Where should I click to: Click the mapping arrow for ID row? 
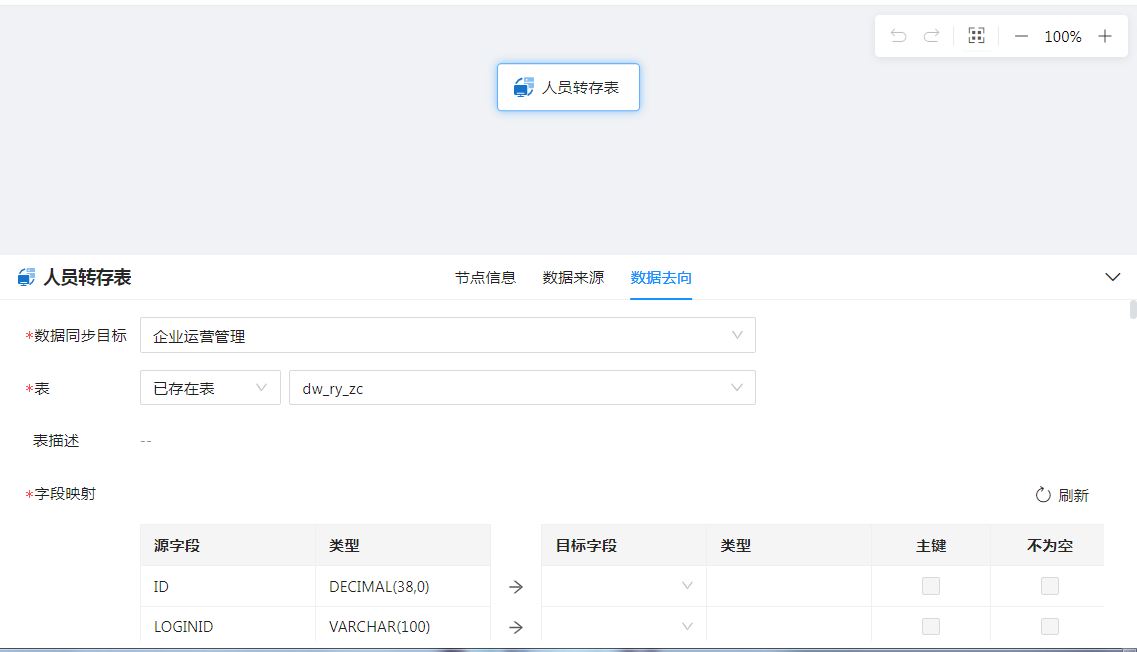[x=516, y=587]
